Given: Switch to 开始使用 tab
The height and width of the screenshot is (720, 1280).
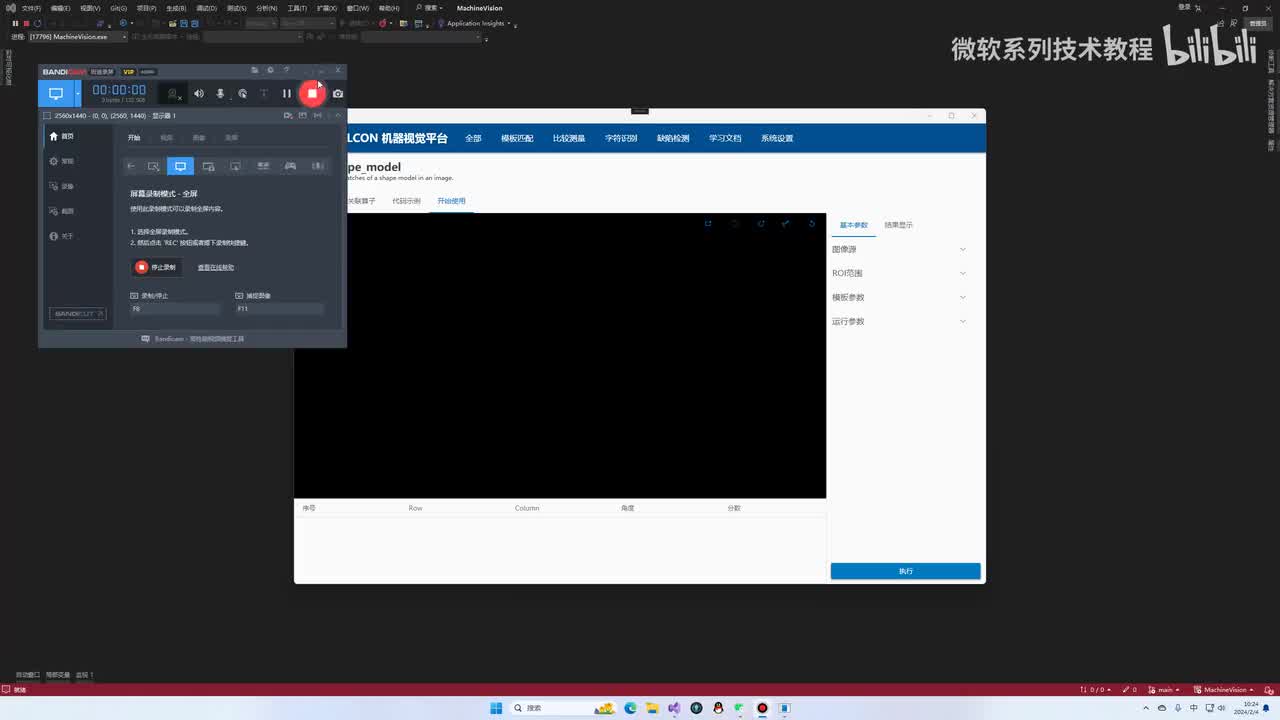Looking at the screenshot, I should (x=451, y=201).
